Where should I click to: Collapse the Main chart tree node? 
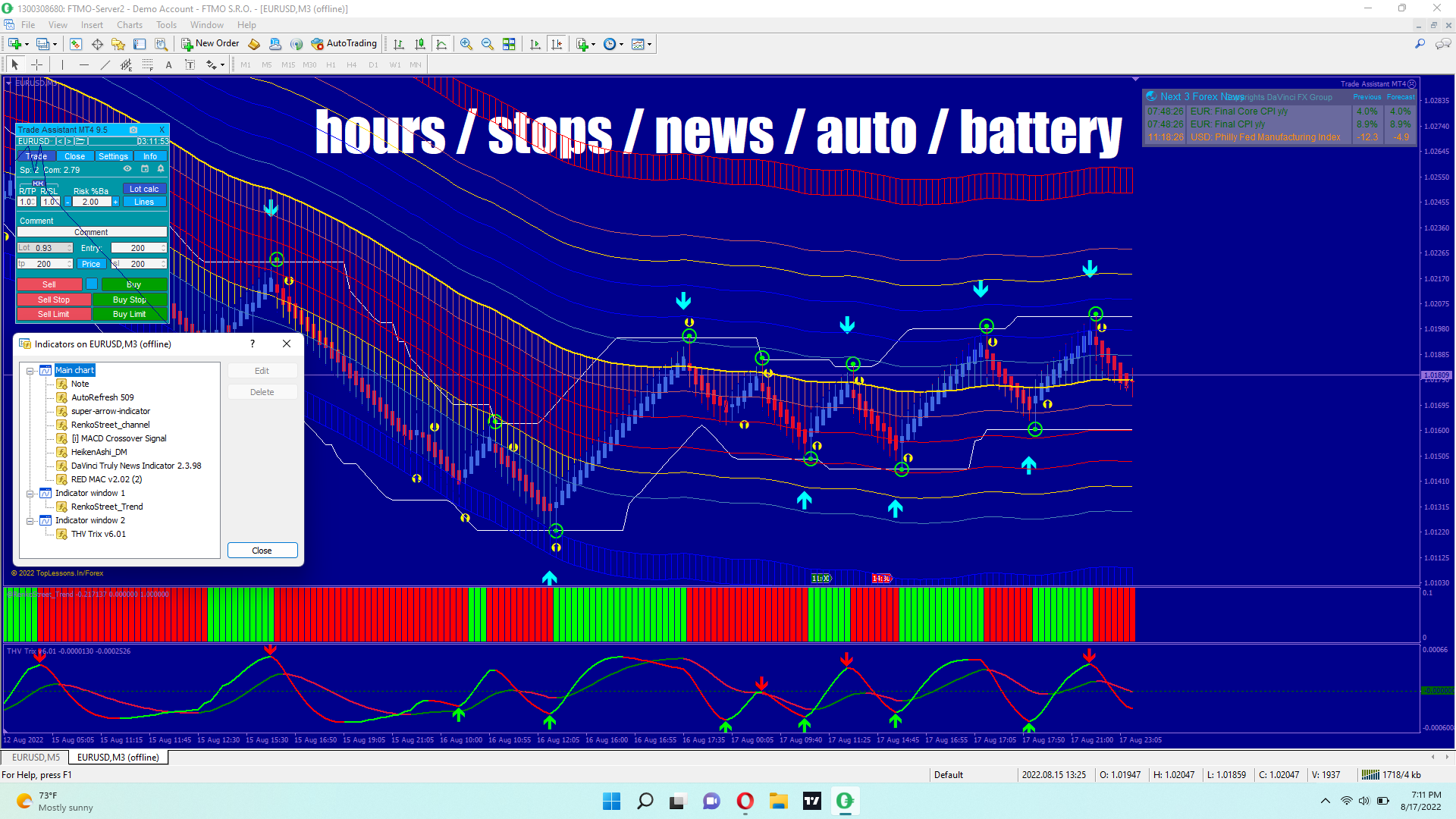(30, 371)
